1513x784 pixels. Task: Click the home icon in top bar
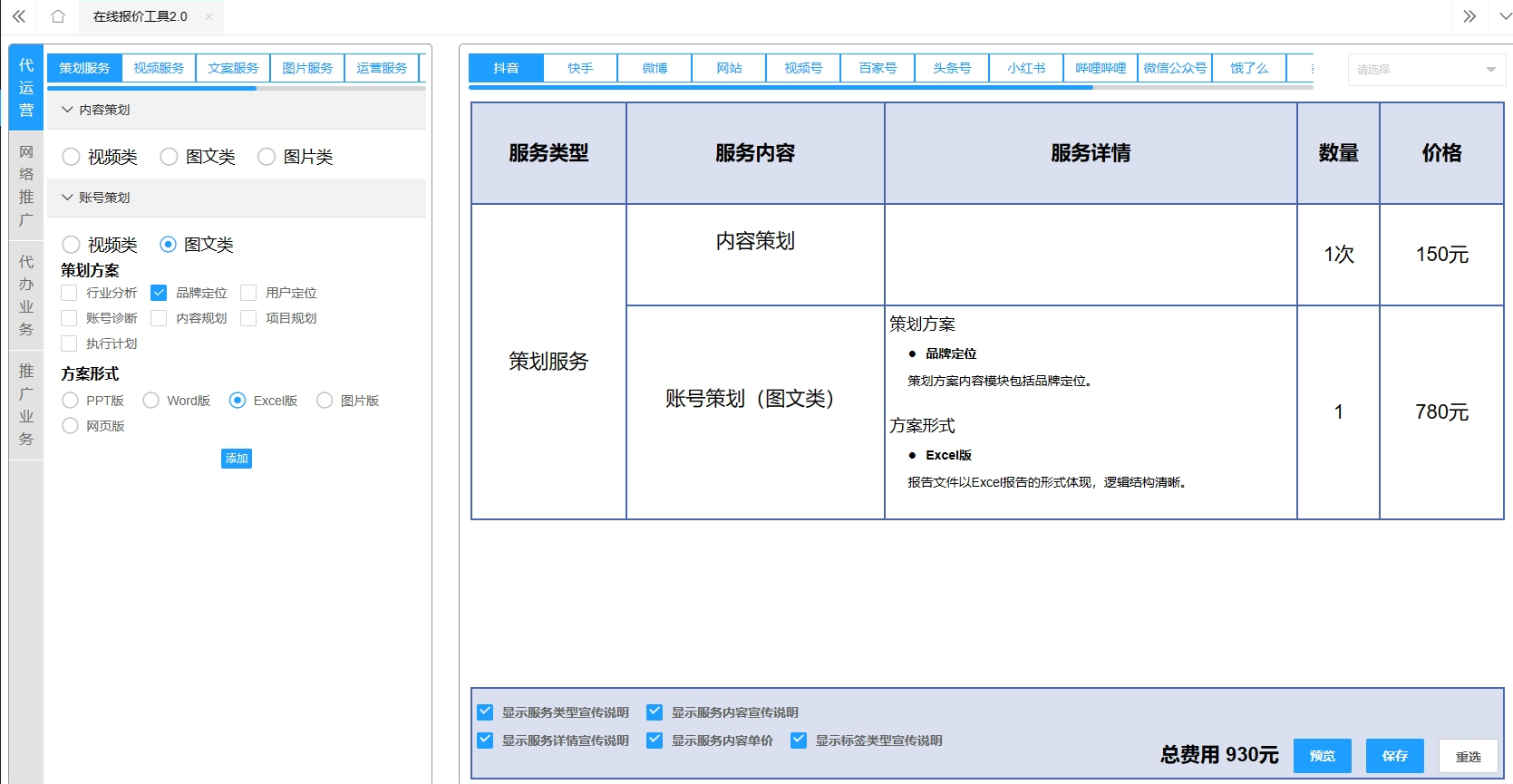click(58, 16)
